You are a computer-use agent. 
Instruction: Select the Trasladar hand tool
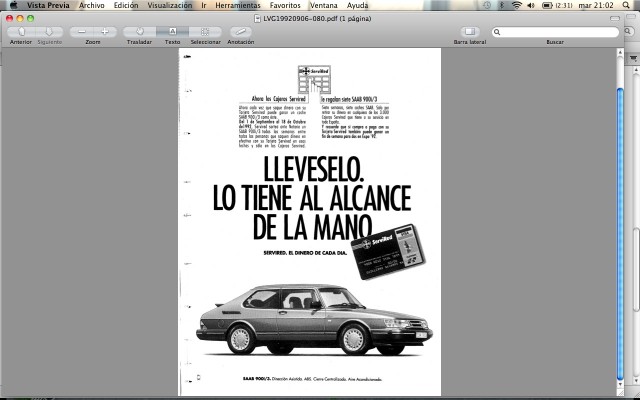(x=140, y=32)
